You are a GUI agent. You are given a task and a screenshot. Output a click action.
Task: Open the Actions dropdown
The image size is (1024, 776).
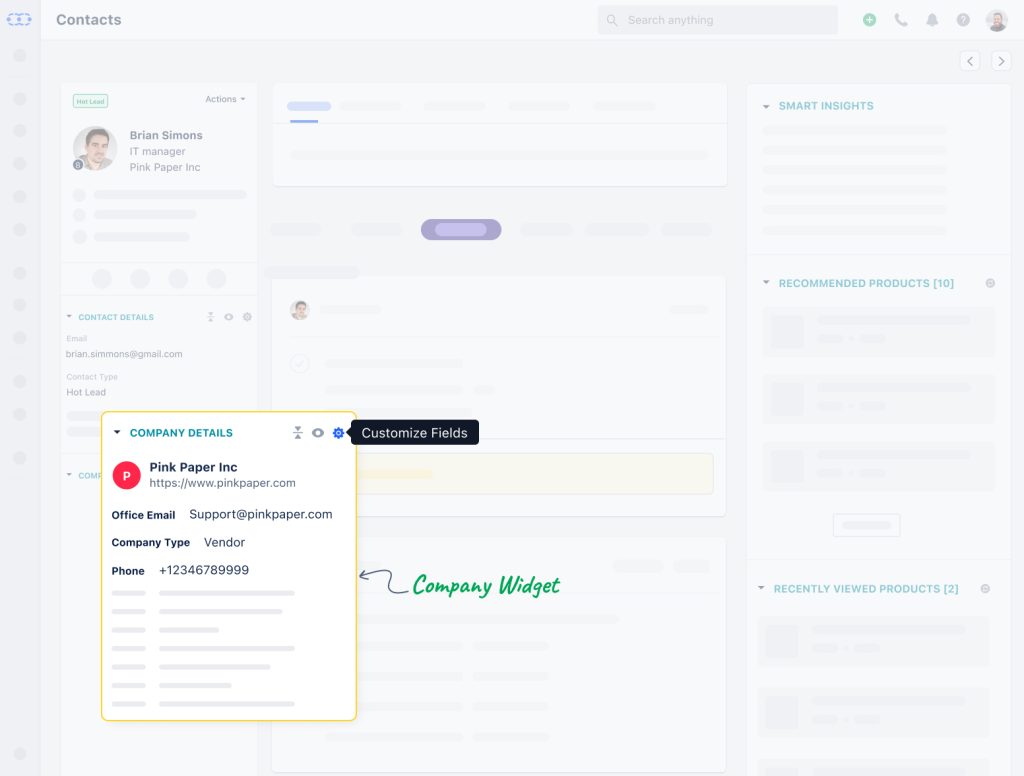(225, 99)
